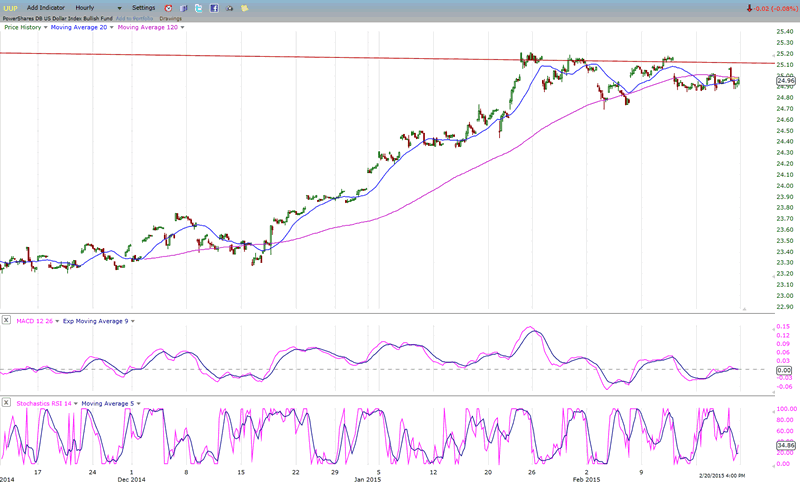Image resolution: width=800 pixels, height=482 pixels.
Task: Click the print icon in toolbar
Action: coord(231,8)
